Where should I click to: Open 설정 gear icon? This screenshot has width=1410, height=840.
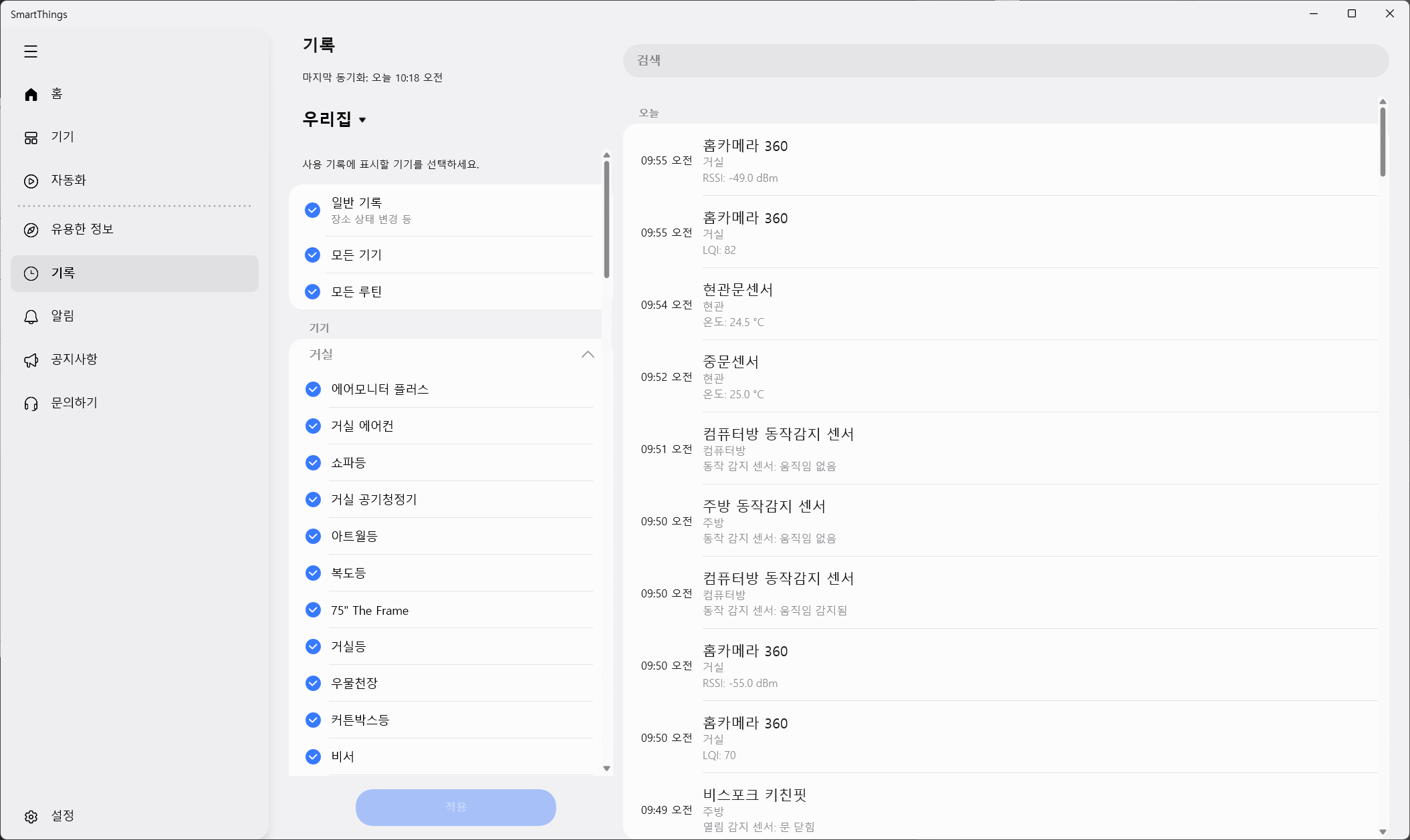coord(31,817)
